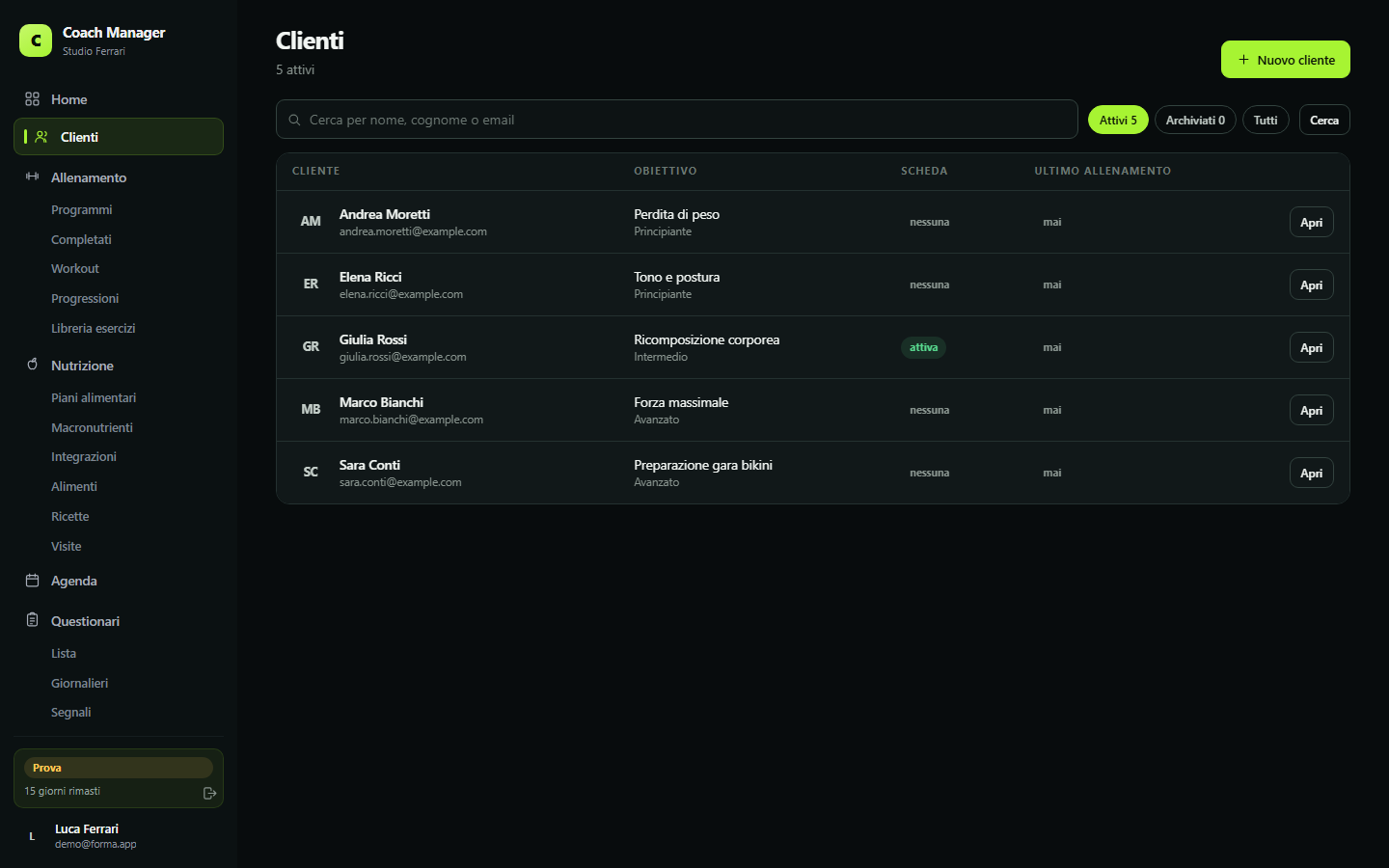
Task: Click the Cerca button
Action: 1324,120
